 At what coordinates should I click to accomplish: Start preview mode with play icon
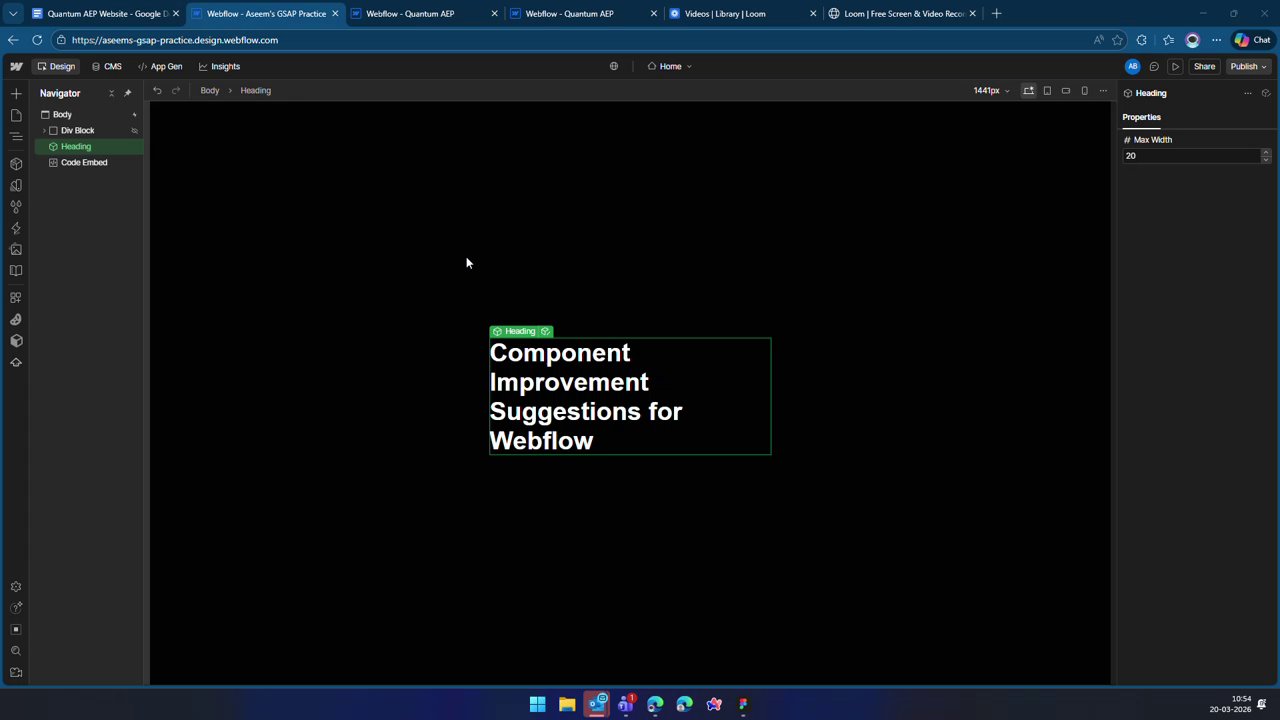tap(1176, 66)
